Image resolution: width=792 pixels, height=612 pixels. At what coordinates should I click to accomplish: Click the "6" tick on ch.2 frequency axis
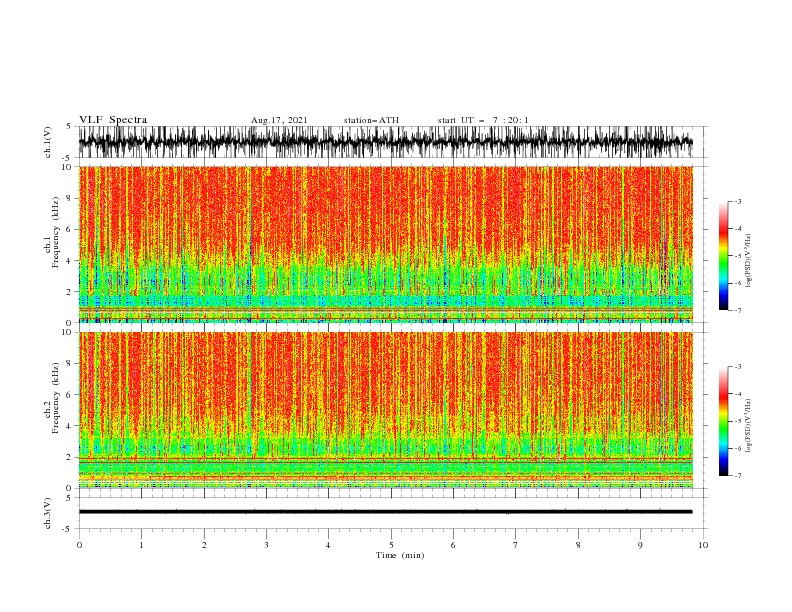(69, 395)
